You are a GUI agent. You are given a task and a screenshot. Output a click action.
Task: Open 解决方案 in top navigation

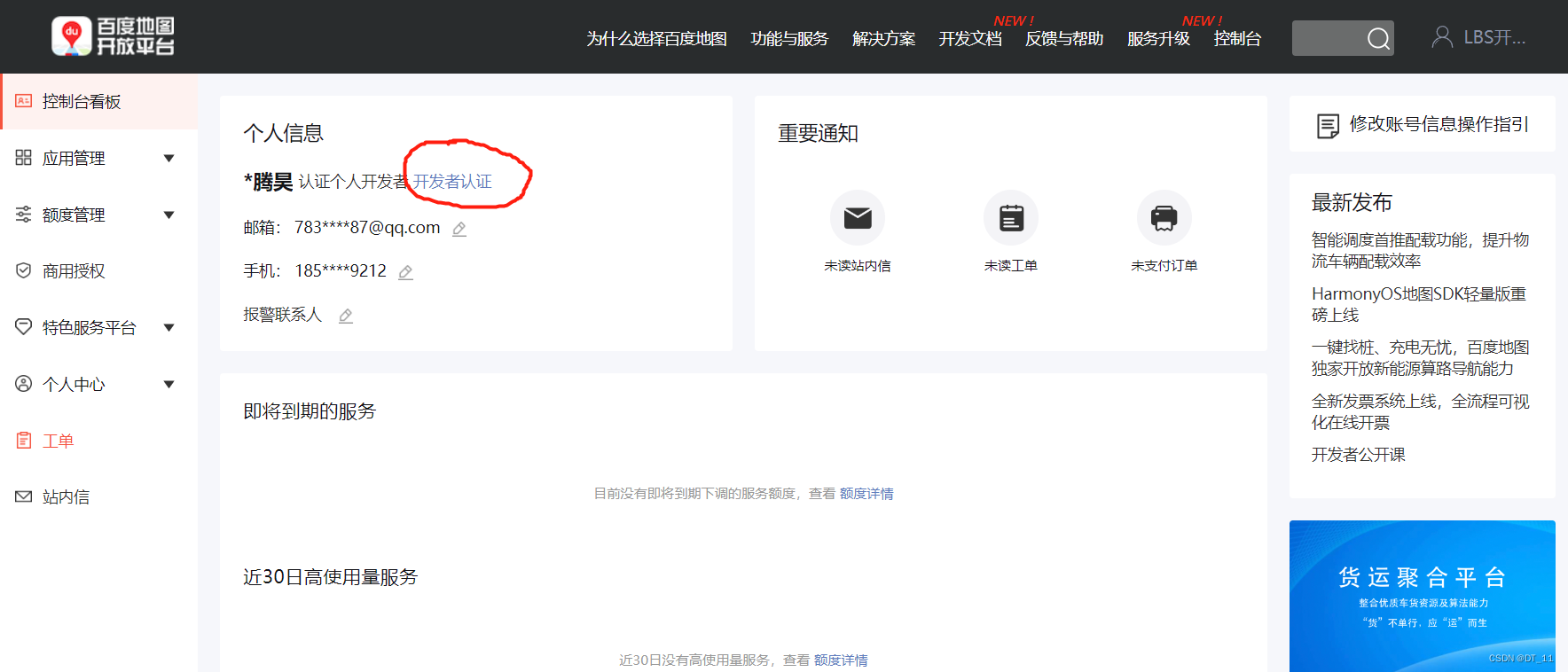[883, 39]
